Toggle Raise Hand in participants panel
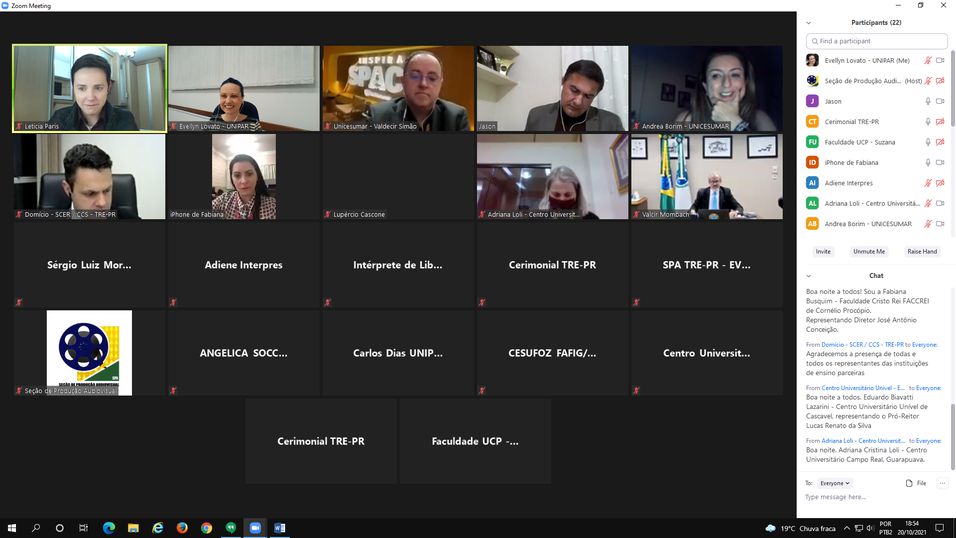The image size is (956, 538). (922, 251)
